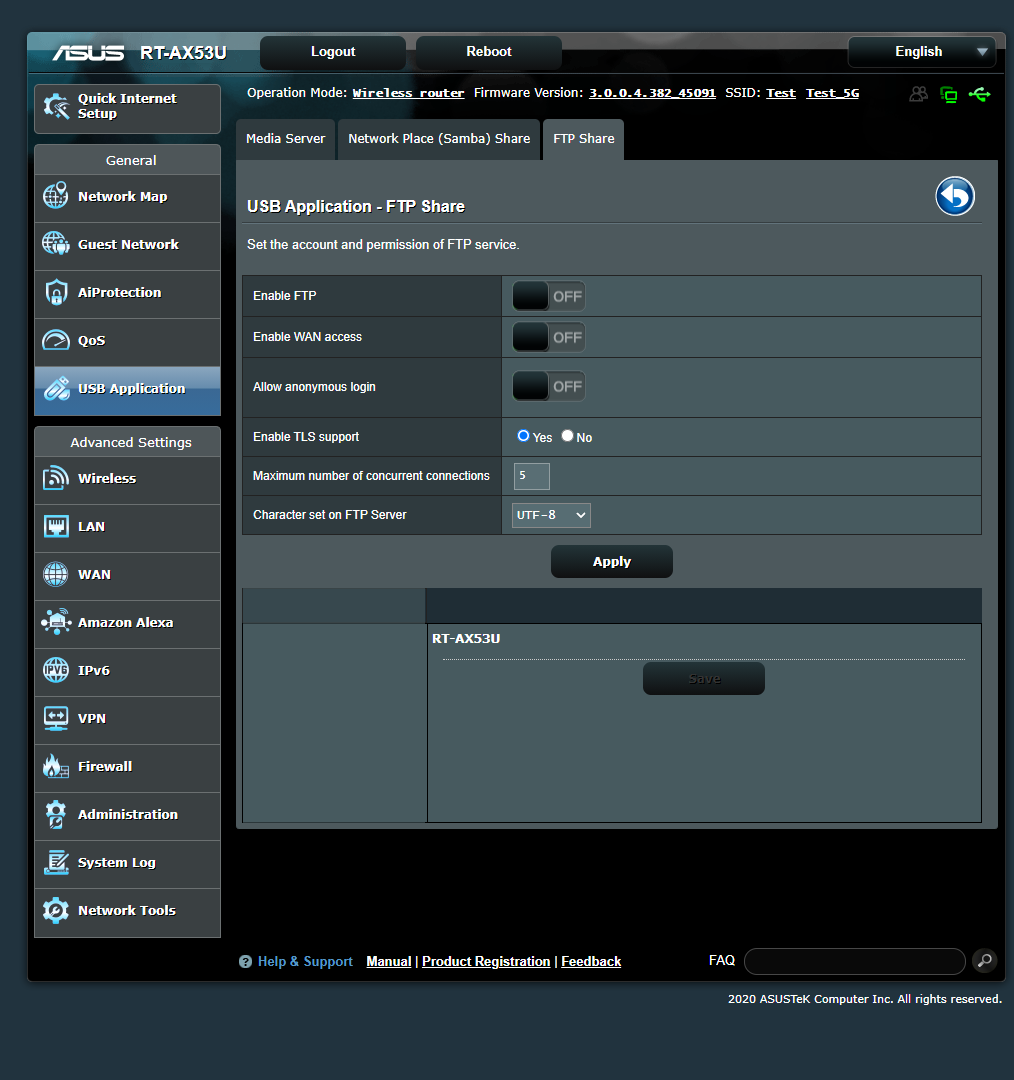
Task: Click the WAN globe icon
Action: click(56, 574)
